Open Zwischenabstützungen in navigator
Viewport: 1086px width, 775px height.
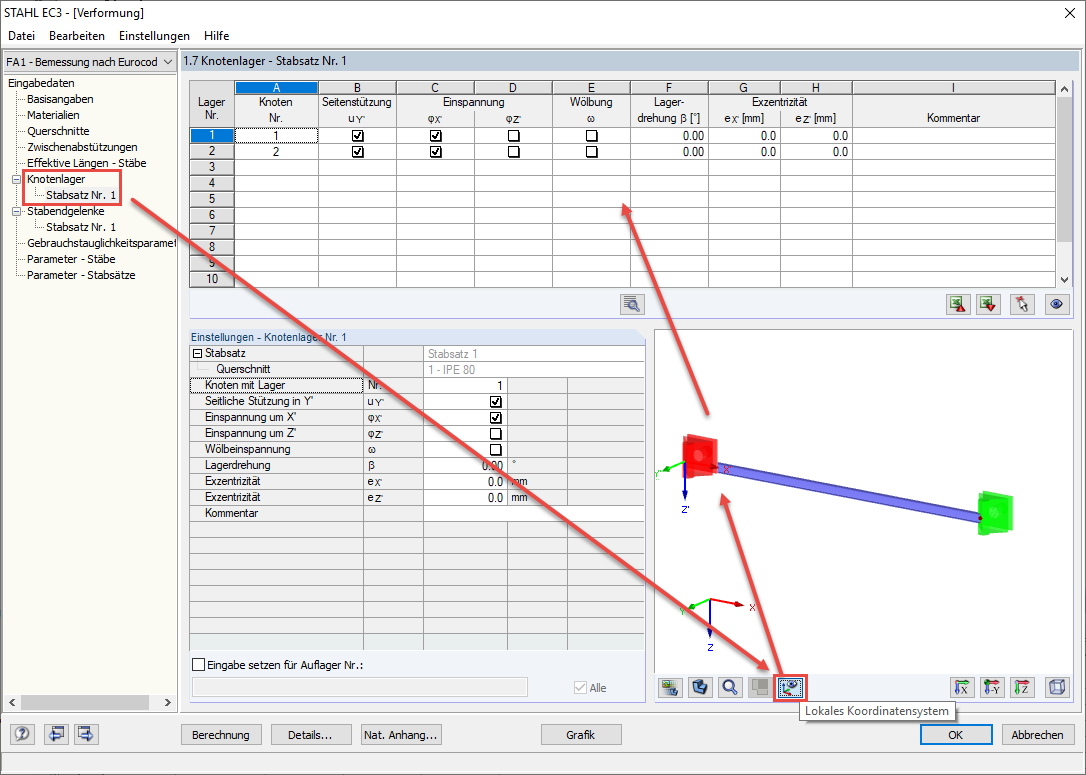82,147
